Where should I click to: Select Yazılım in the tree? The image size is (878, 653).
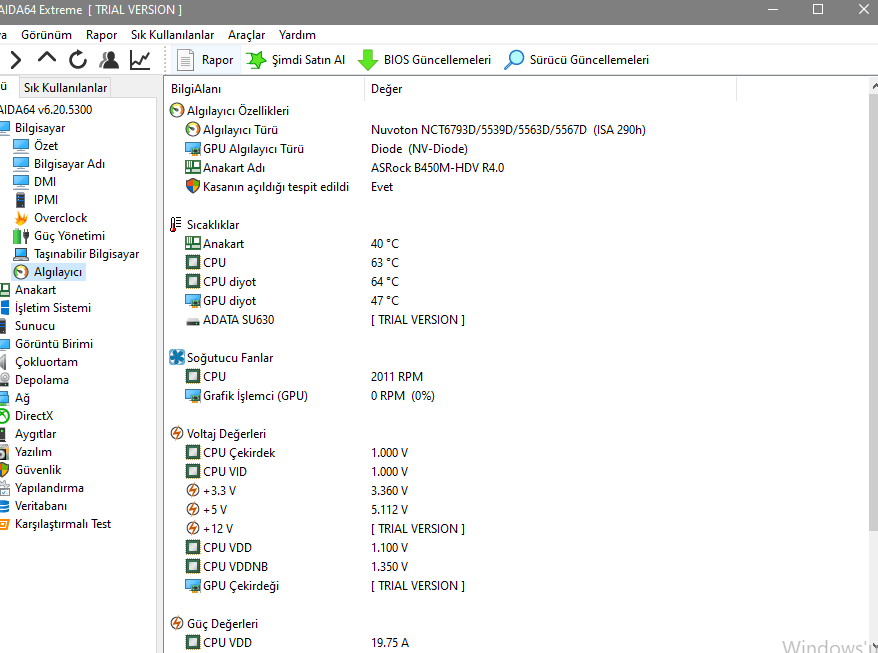(x=33, y=452)
